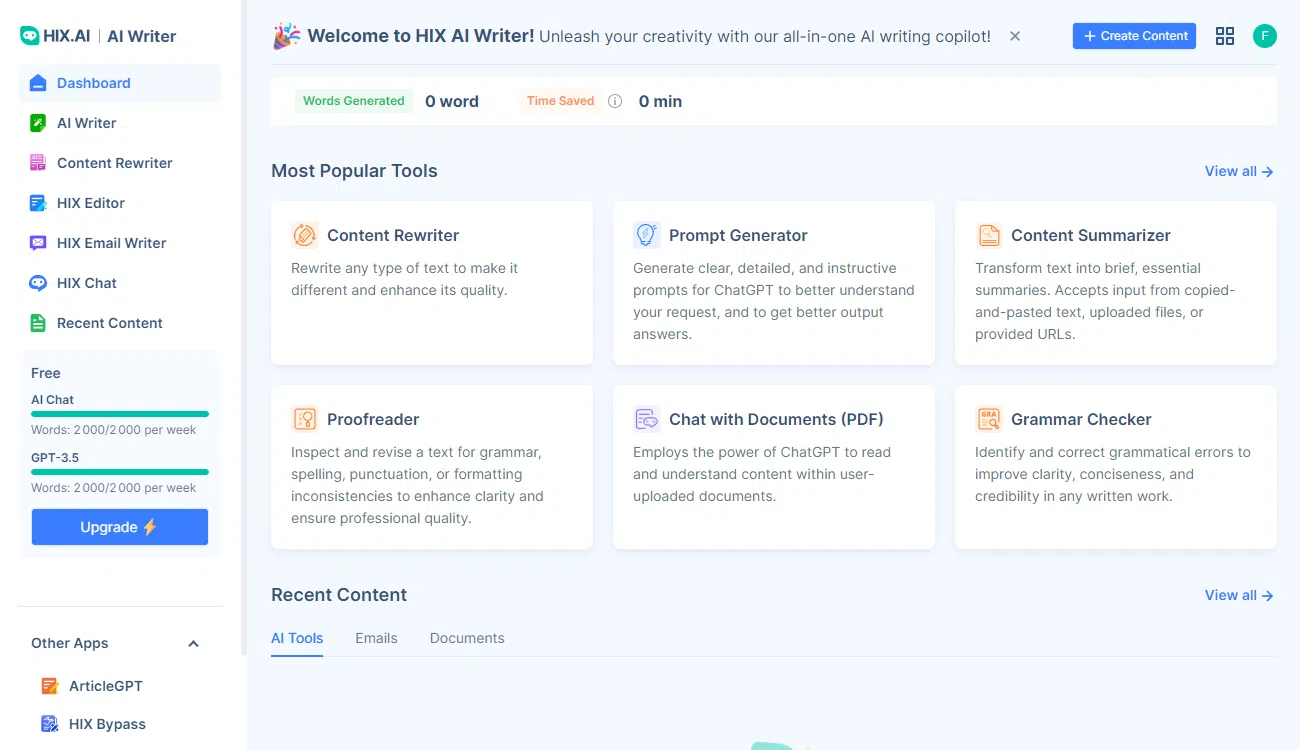The image size is (1300, 750).
Task: Click the AI Chat words usage bar
Action: pyautogui.click(x=120, y=414)
